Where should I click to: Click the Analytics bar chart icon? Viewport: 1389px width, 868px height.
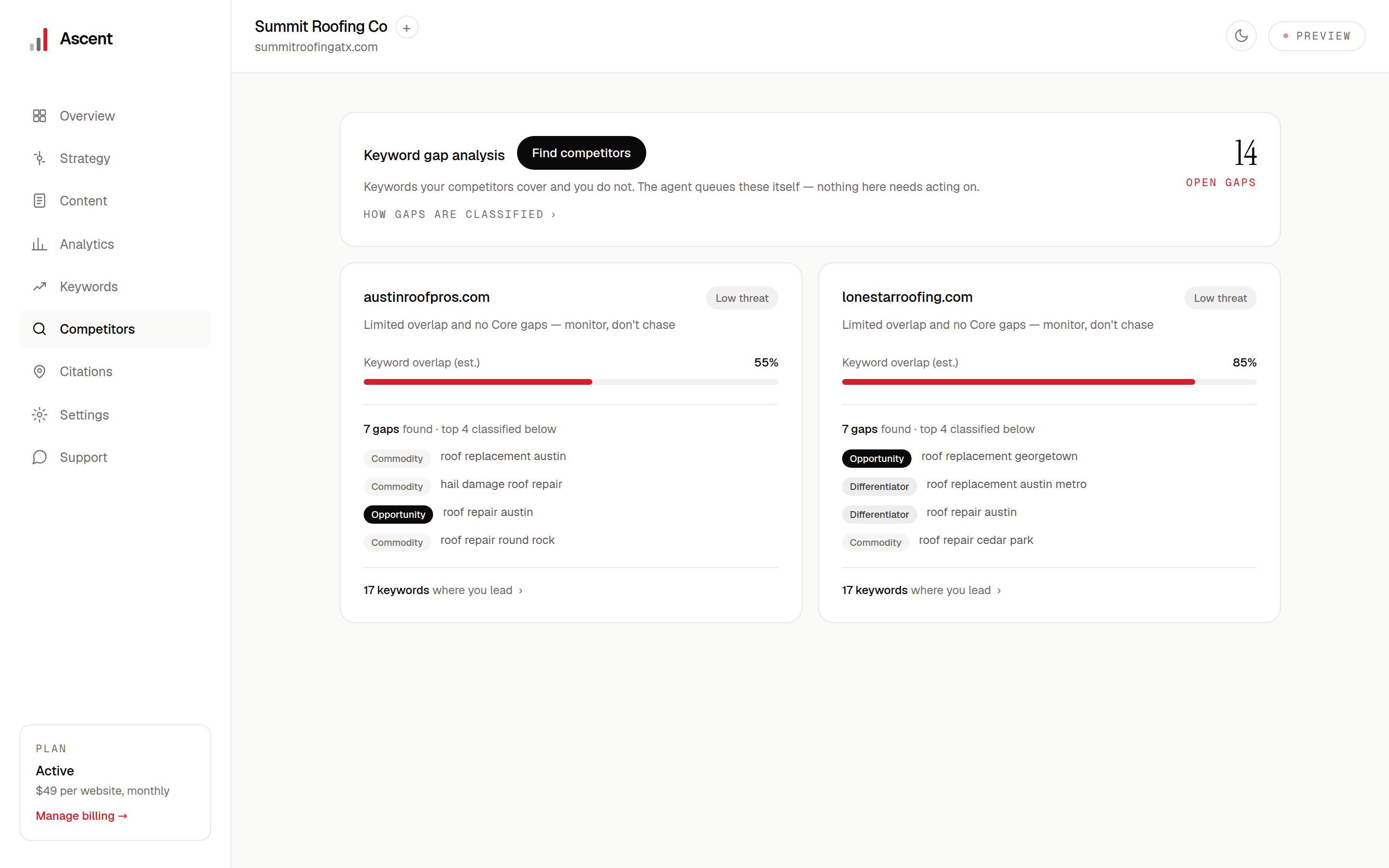[x=40, y=244]
